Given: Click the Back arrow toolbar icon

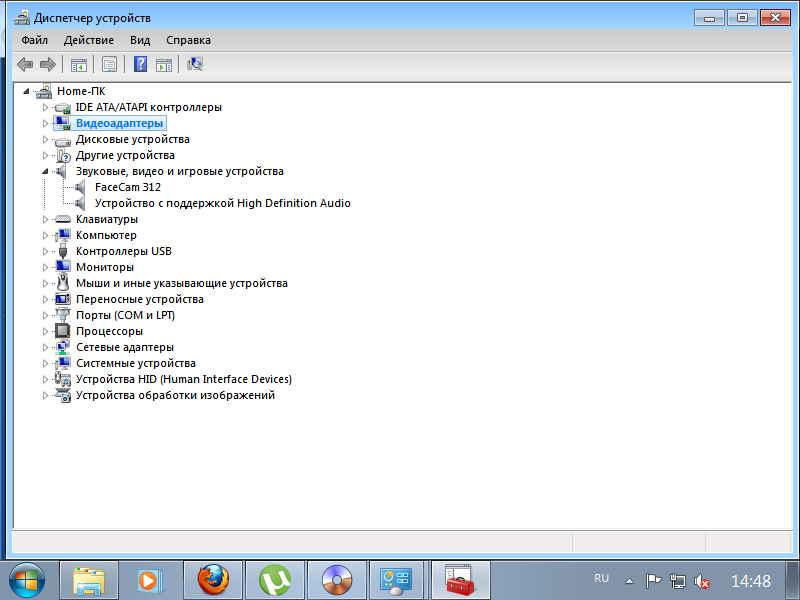Looking at the screenshot, I should coord(25,64).
